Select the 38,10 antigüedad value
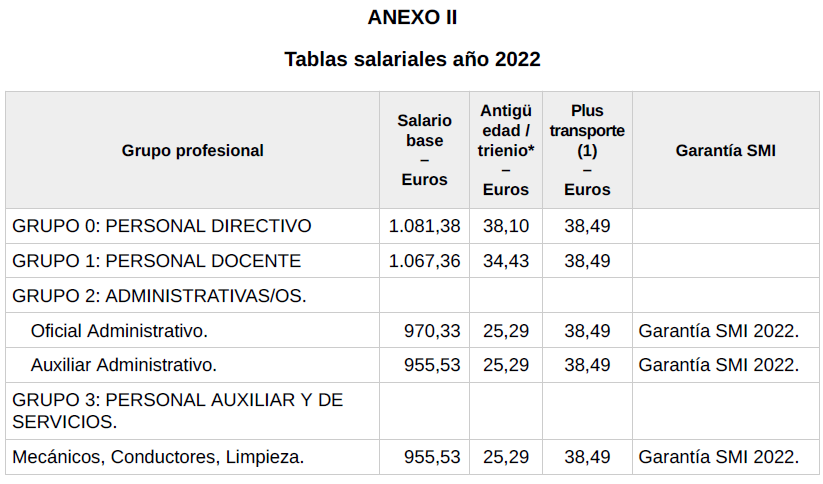Screen dimensions: 823x484 [506, 226]
